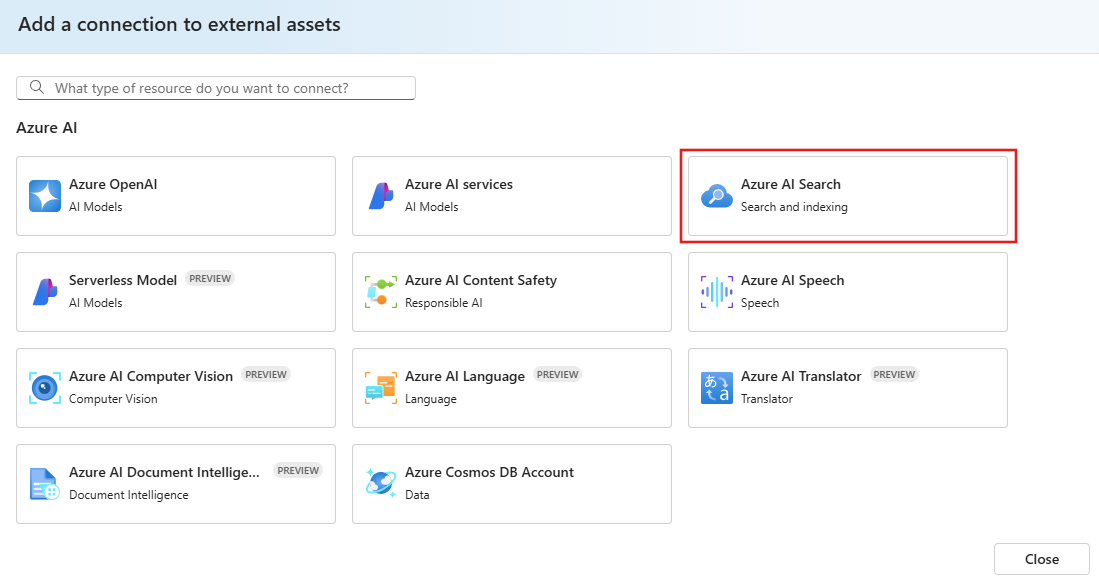This screenshot has height=586, width=1099.
Task: Click the Serverless Model icon
Action: [44, 291]
